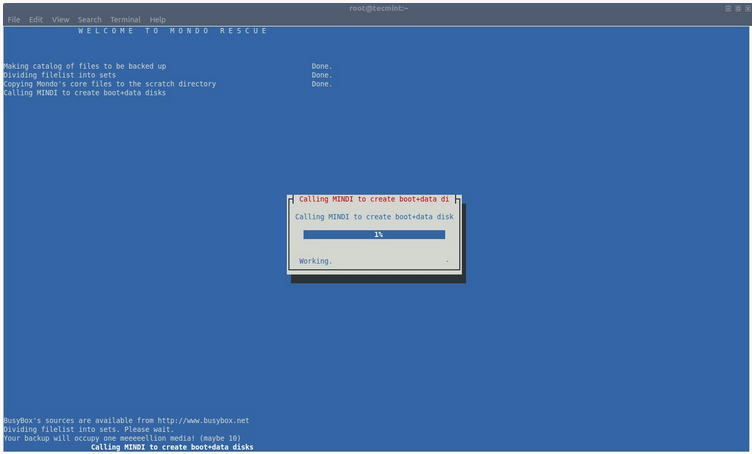
Task: Click the 'Working.' status text in dialog
Action: tap(316, 261)
